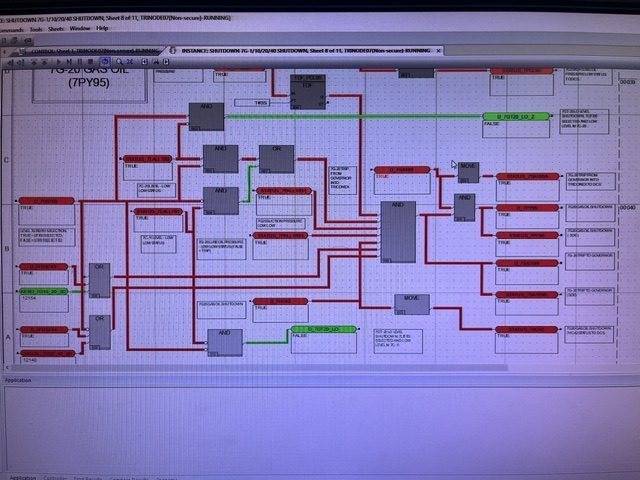Select the MOVE block near the mouse cursor
640x480 pixels.
point(468,172)
